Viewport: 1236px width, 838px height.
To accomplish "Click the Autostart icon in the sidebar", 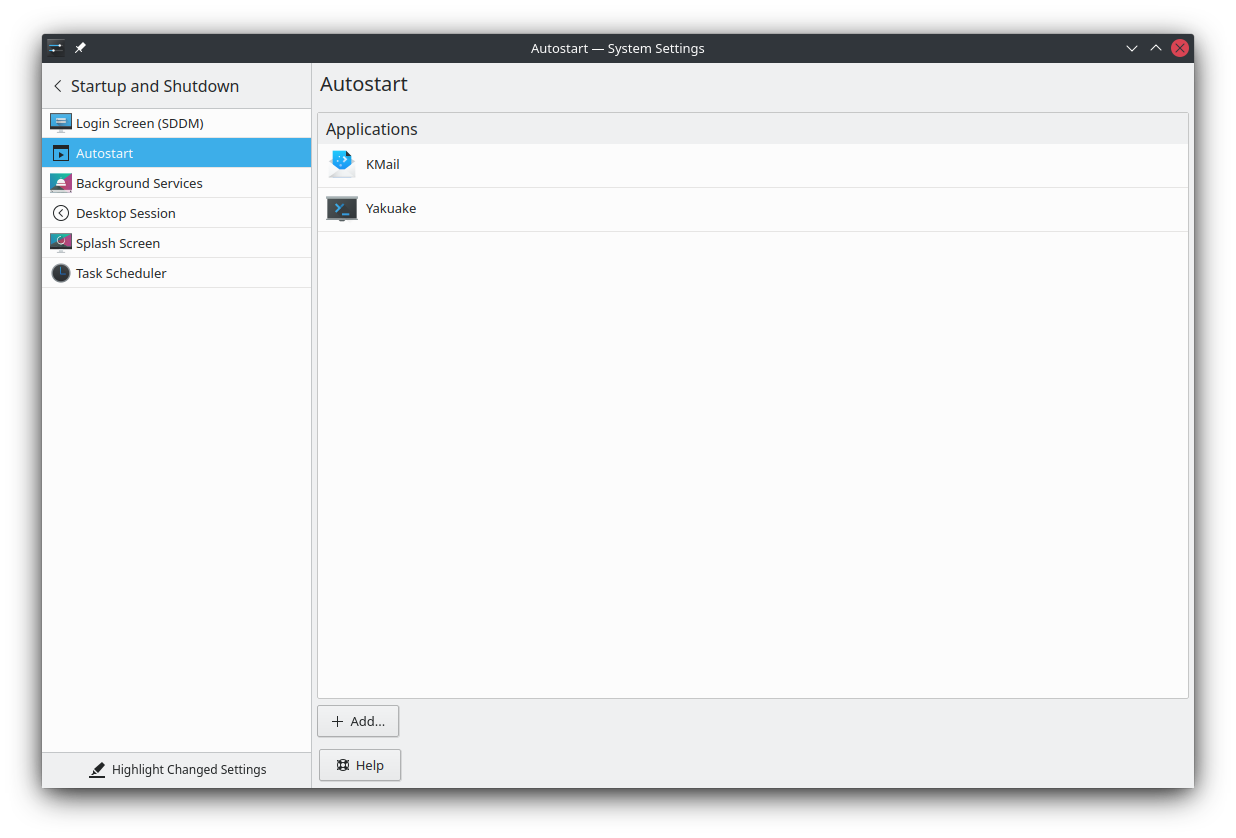I will pyautogui.click(x=61, y=153).
